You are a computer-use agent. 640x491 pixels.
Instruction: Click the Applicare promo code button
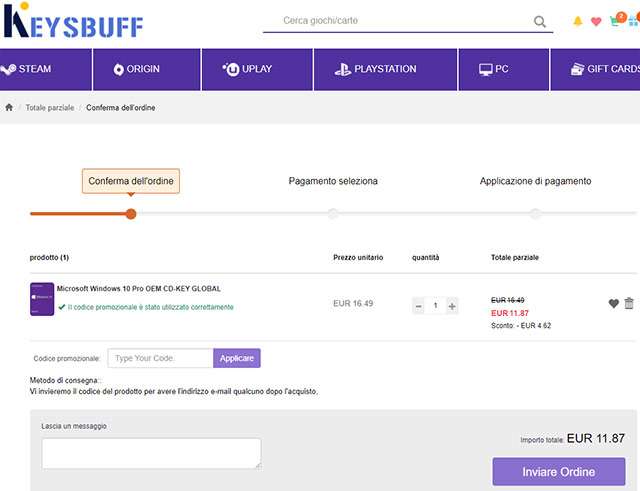coord(237,358)
